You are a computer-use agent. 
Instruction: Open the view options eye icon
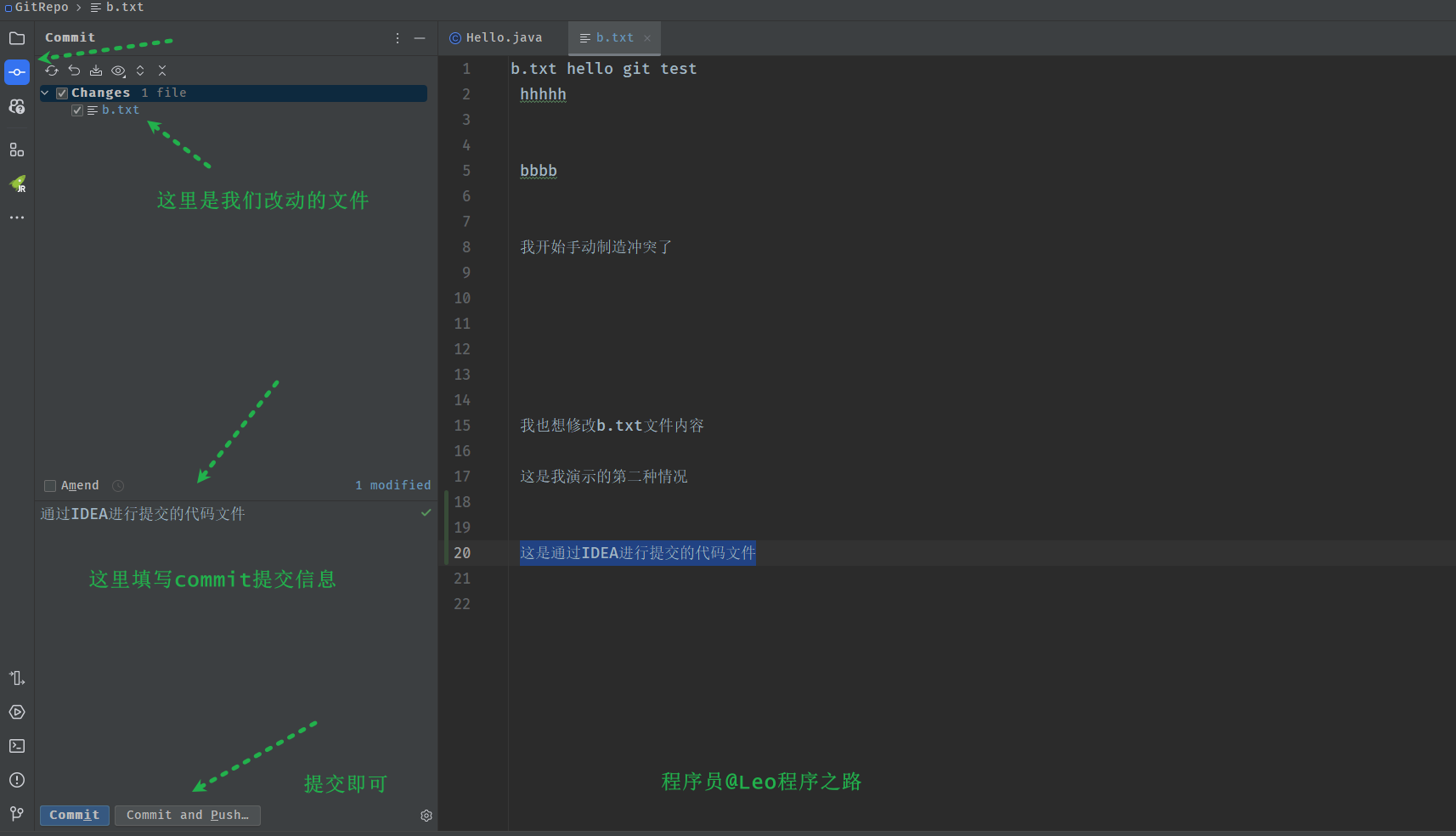(119, 71)
